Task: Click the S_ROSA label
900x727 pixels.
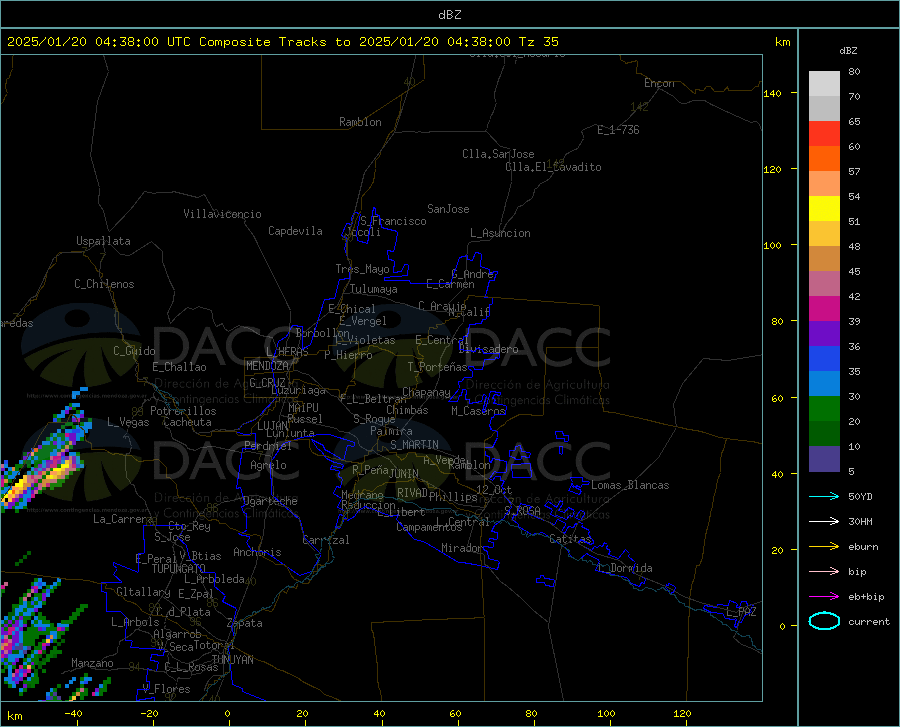Action: tap(522, 510)
